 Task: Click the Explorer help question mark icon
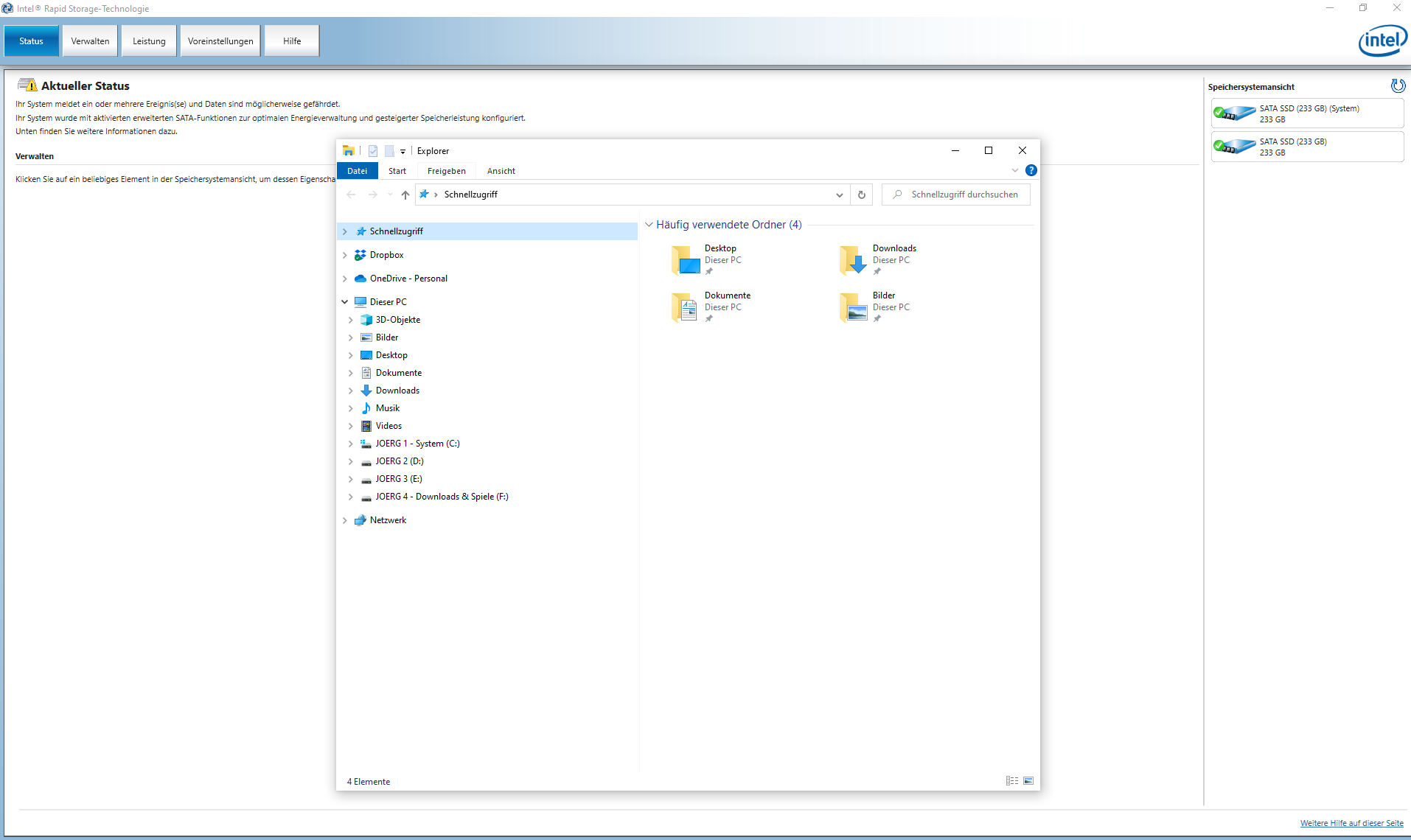(1031, 170)
